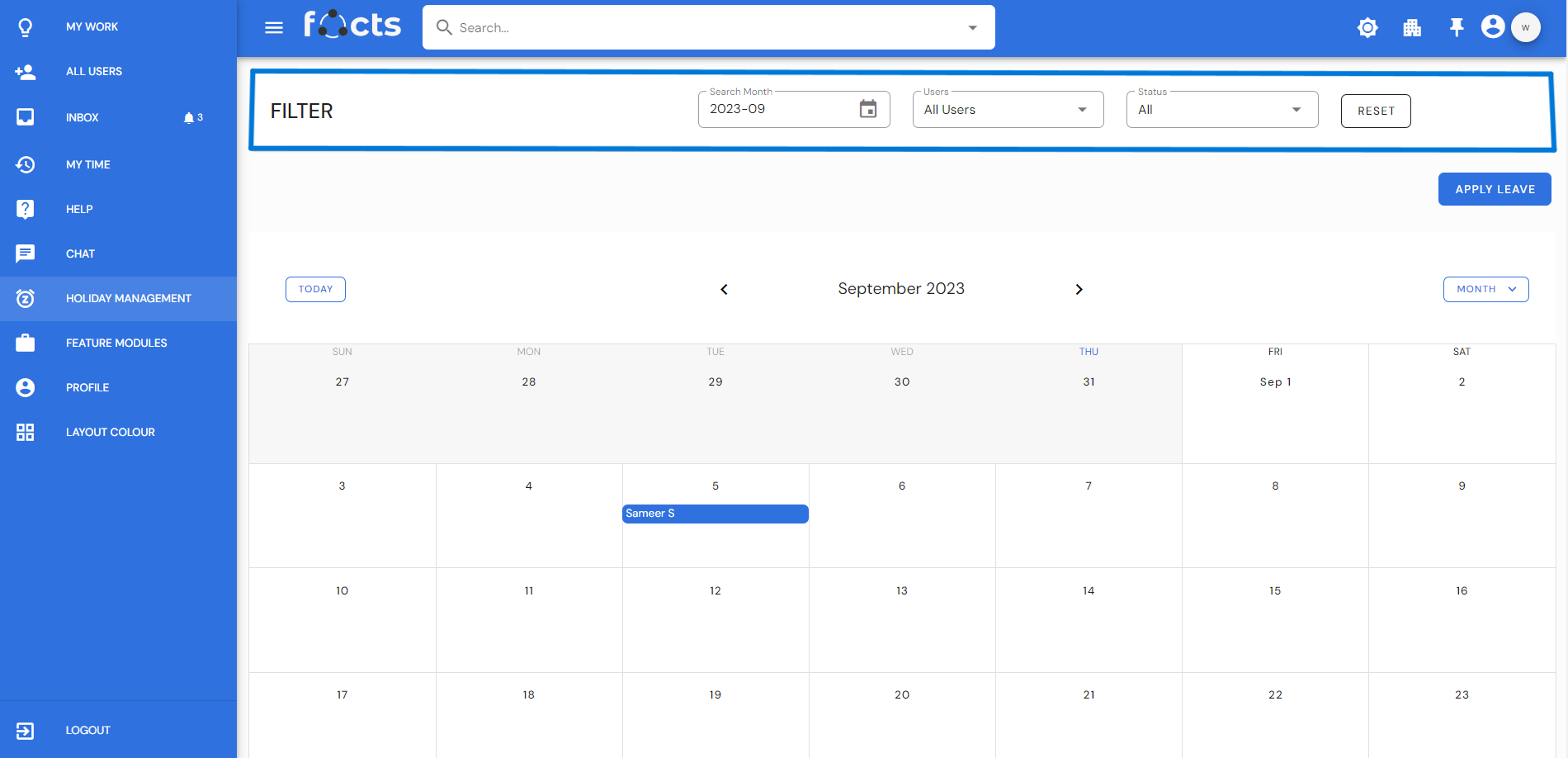Expand the Month view selector
This screenshot has width=1568, height=758.
(1485, 289)
